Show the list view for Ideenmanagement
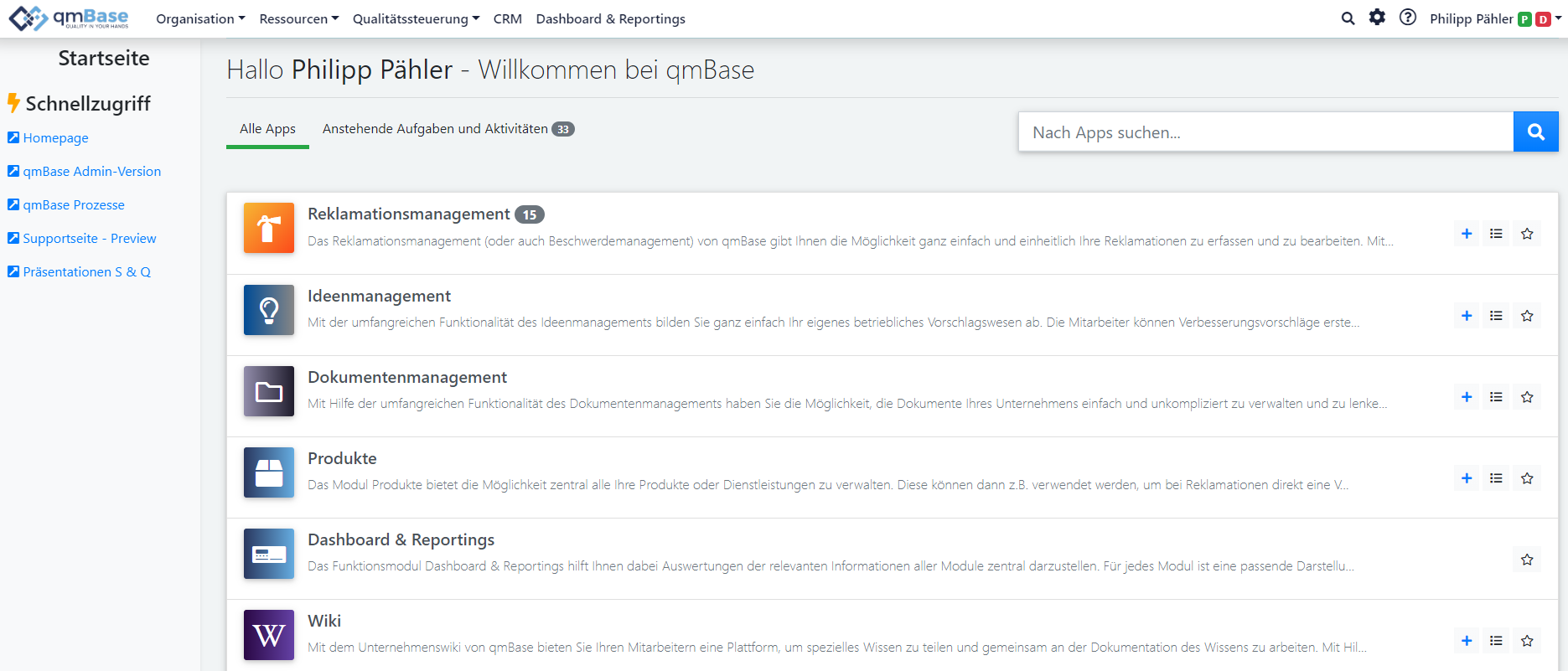The height and width of the screenshot is (671, 1568). pyautogui.click(x=1496, y=316)
